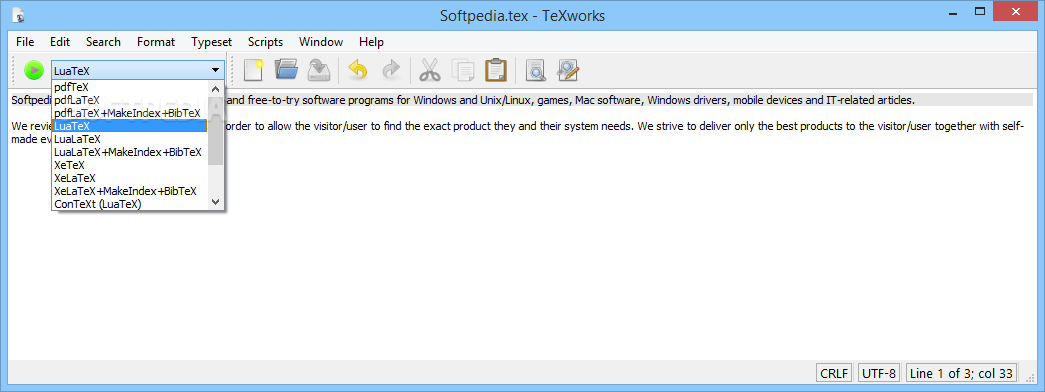1045x392 pixels.
Task: Open the Scripts menu
Action: coord(265,42)
